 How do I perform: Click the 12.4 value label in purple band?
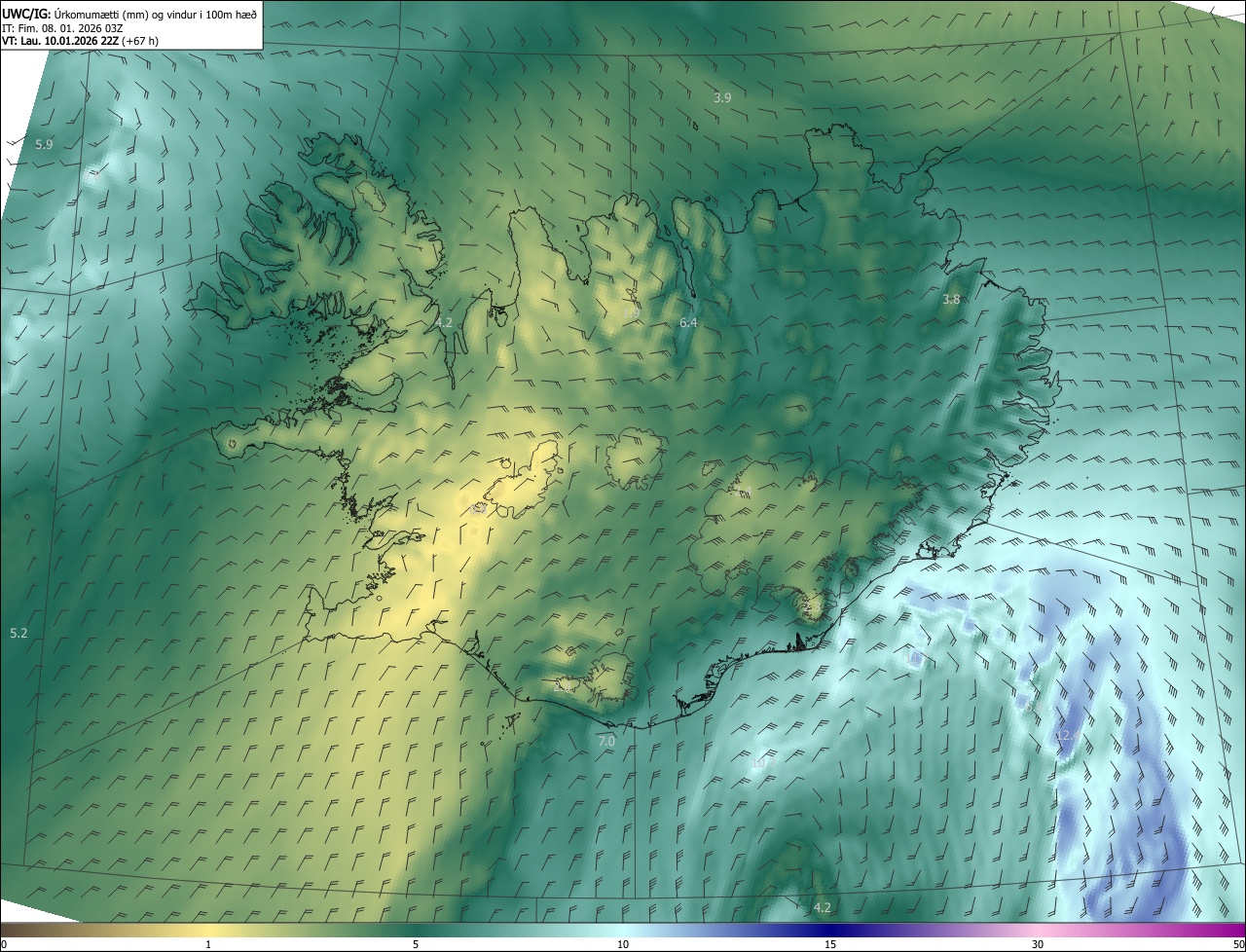pyautogui.click(x=1066, y=736)
